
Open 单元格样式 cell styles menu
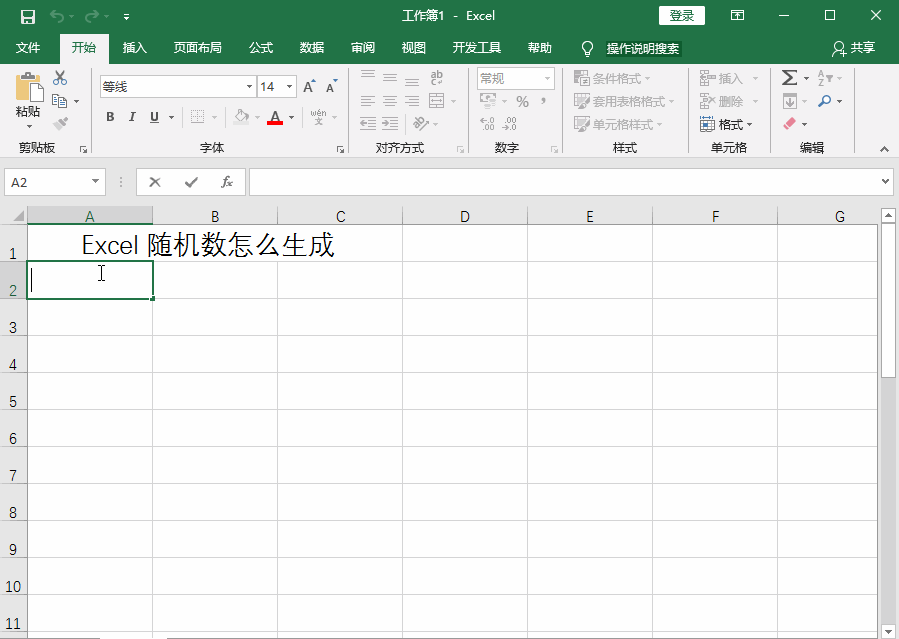point(618,124)
